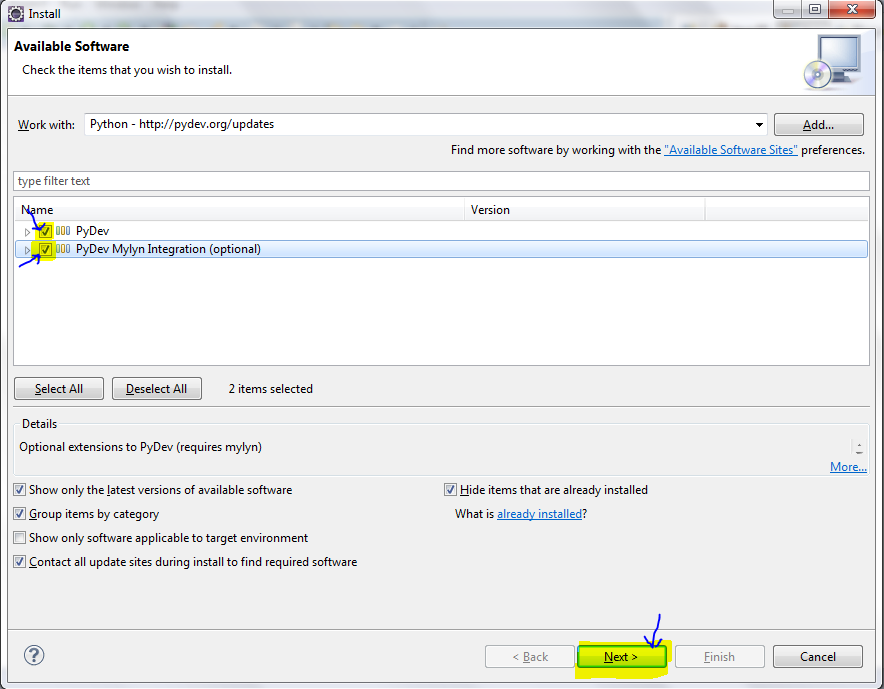Click the type filter text field

click(x=441, y=181)
